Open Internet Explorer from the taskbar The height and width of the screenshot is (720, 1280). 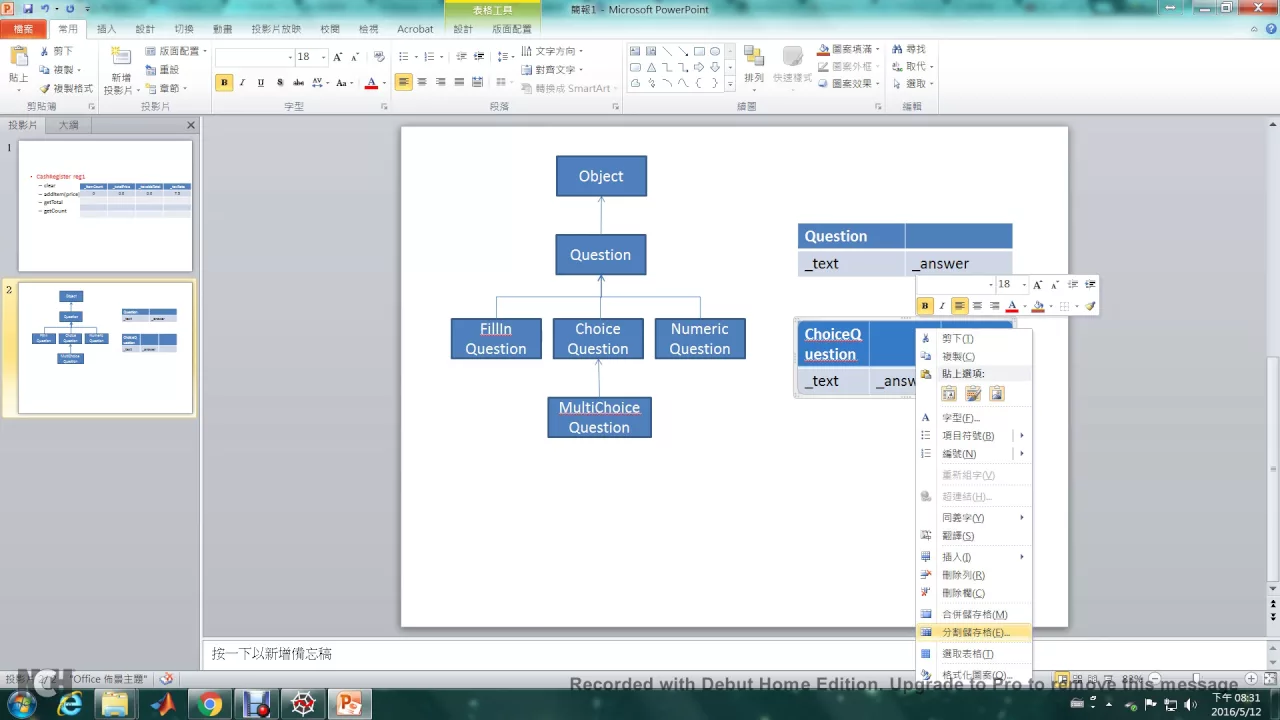click(70, 704)
